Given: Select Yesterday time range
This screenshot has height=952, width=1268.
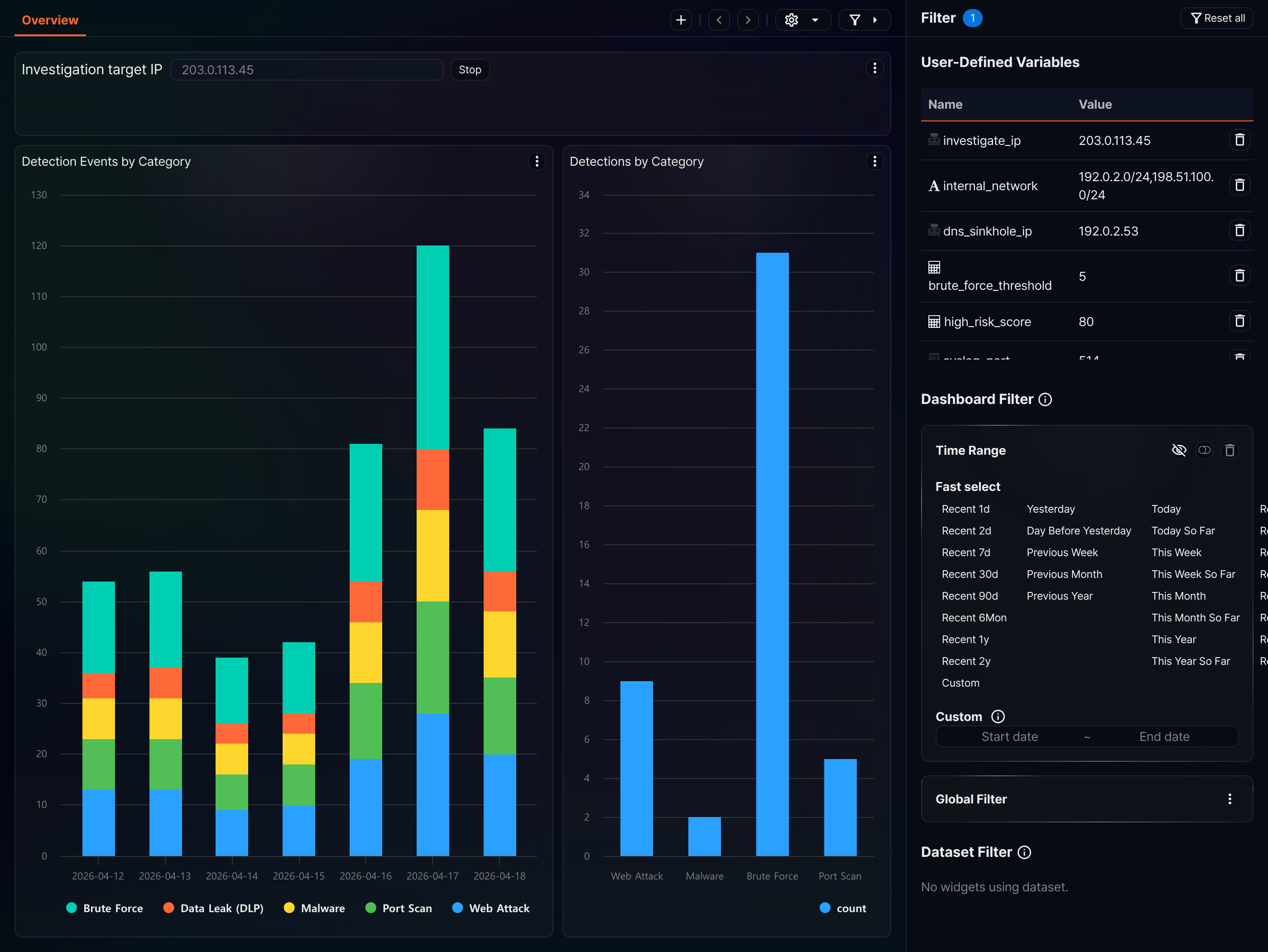Looking at the screenshot, I should click(1051, 509).
